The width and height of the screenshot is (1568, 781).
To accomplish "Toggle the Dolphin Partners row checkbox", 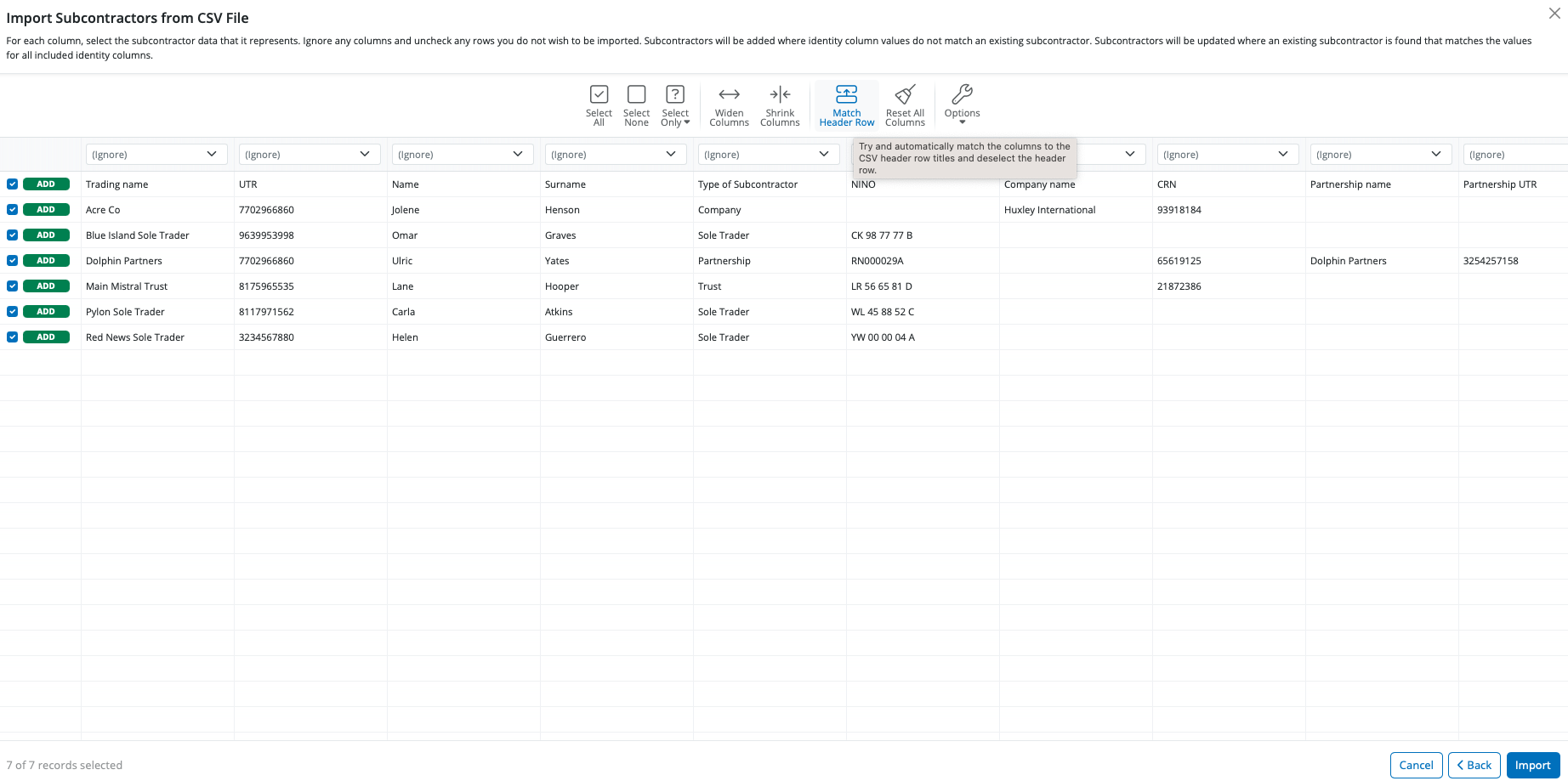I will (13, 261).
